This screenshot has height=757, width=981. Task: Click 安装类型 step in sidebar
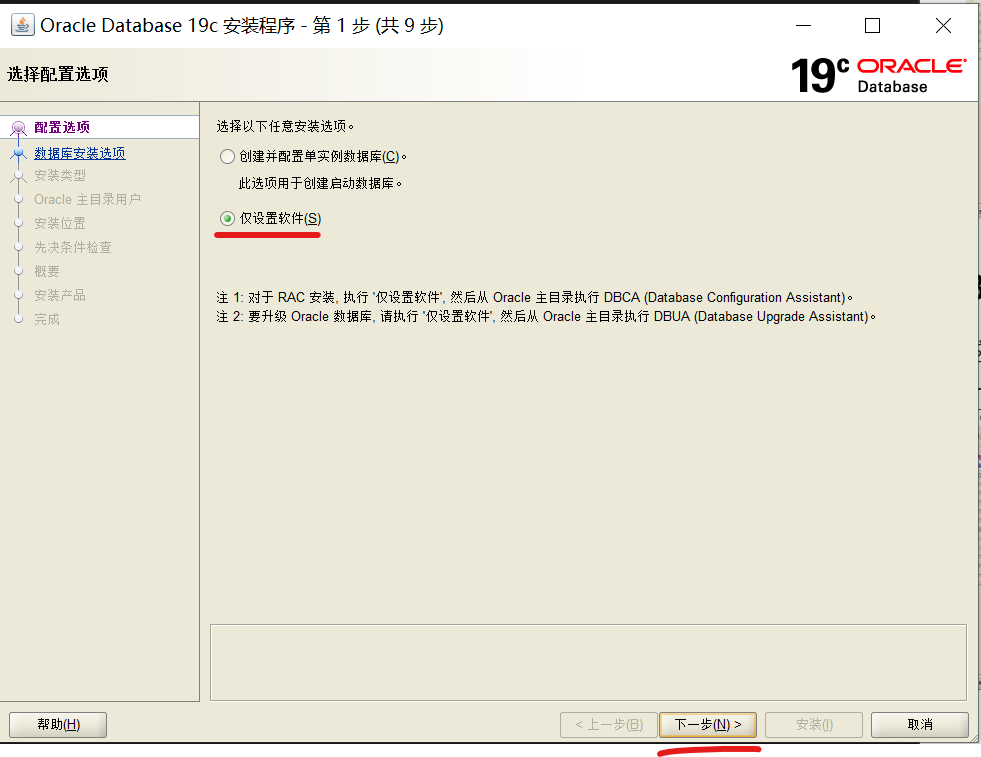[x=59, y=175]
